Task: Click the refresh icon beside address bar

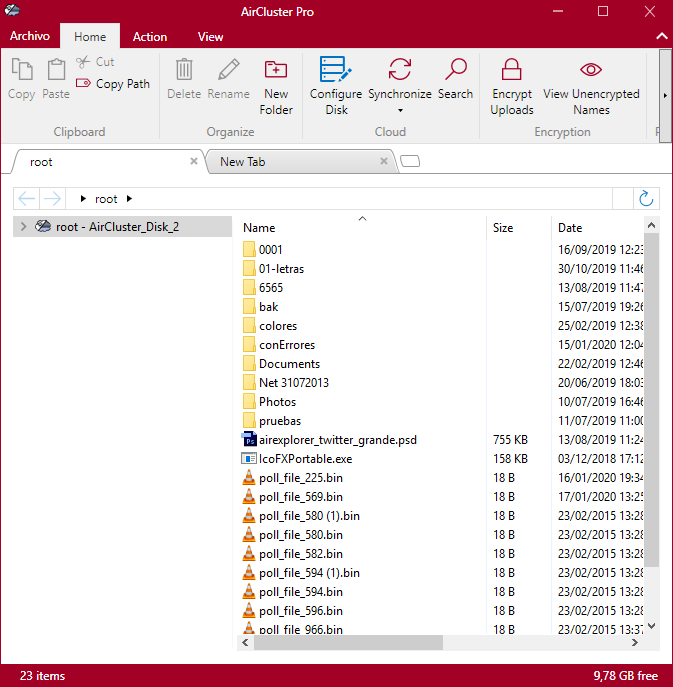Action: point(646,198)
